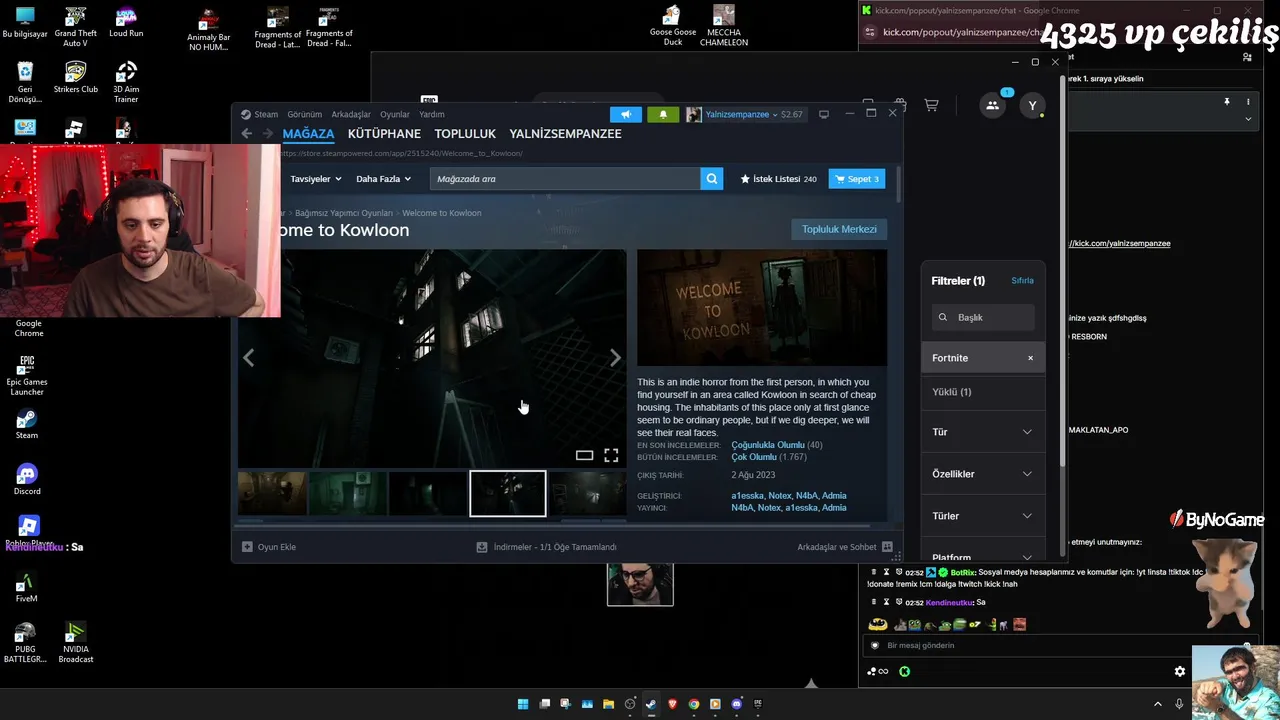Open Sepet cart button

[857, 179]
